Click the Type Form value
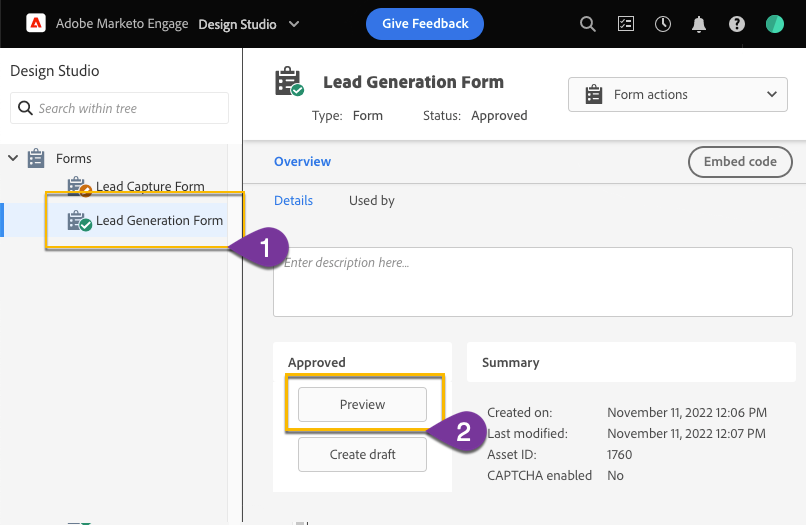Screen dimensions: 806x525 [x=368, y=116]
